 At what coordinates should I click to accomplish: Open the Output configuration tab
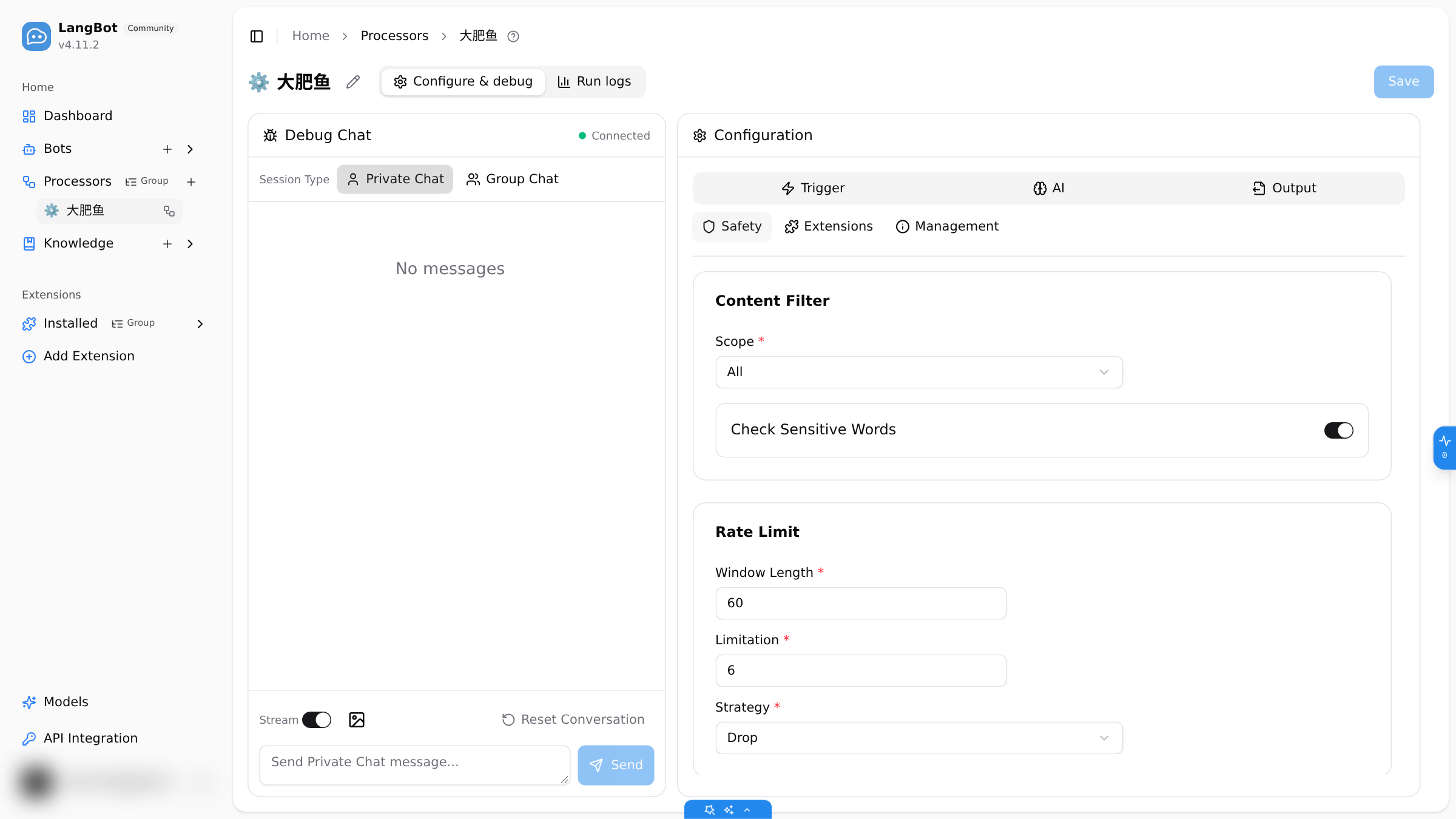click(x=1284, y=189)
